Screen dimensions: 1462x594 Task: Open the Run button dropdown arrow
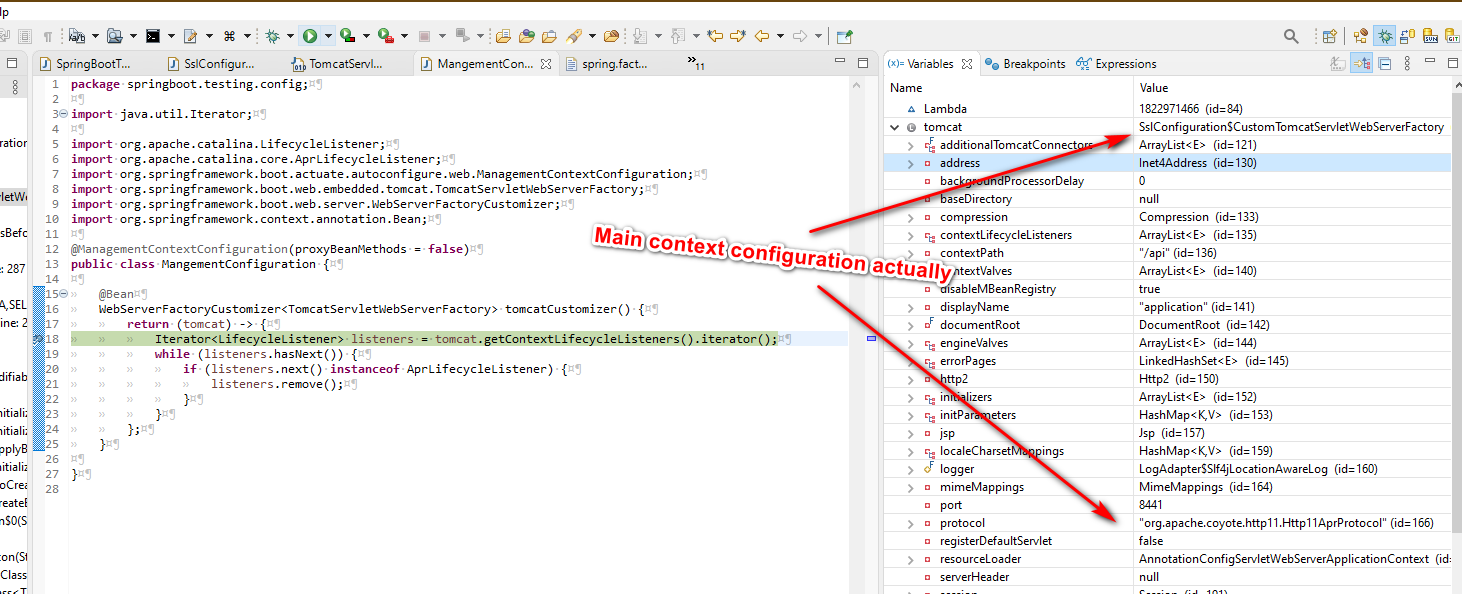click(x=327, y=36)
